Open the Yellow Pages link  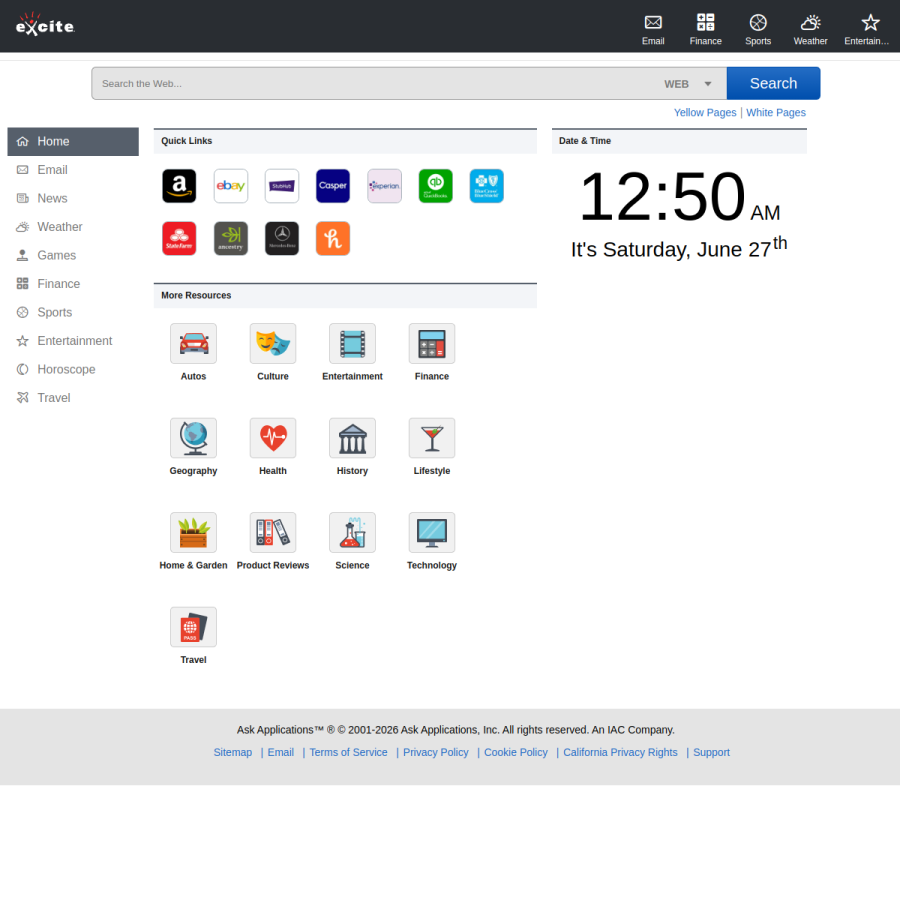tap(705, 112)
